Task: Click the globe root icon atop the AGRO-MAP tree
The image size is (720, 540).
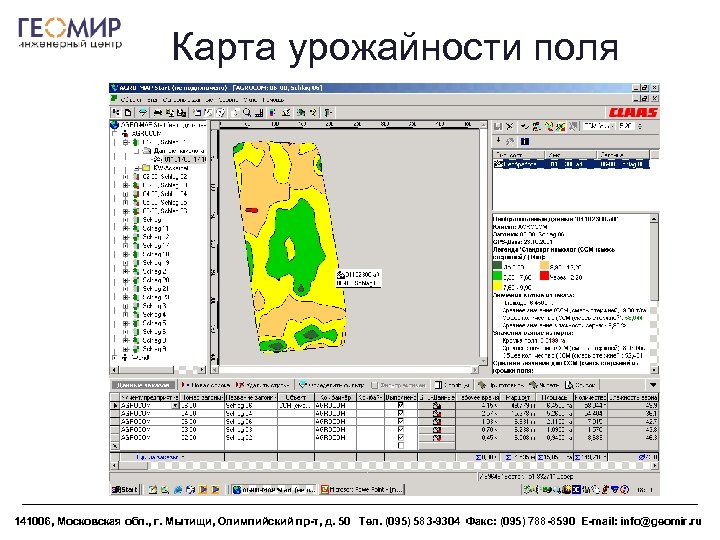Action: [114, 125]
